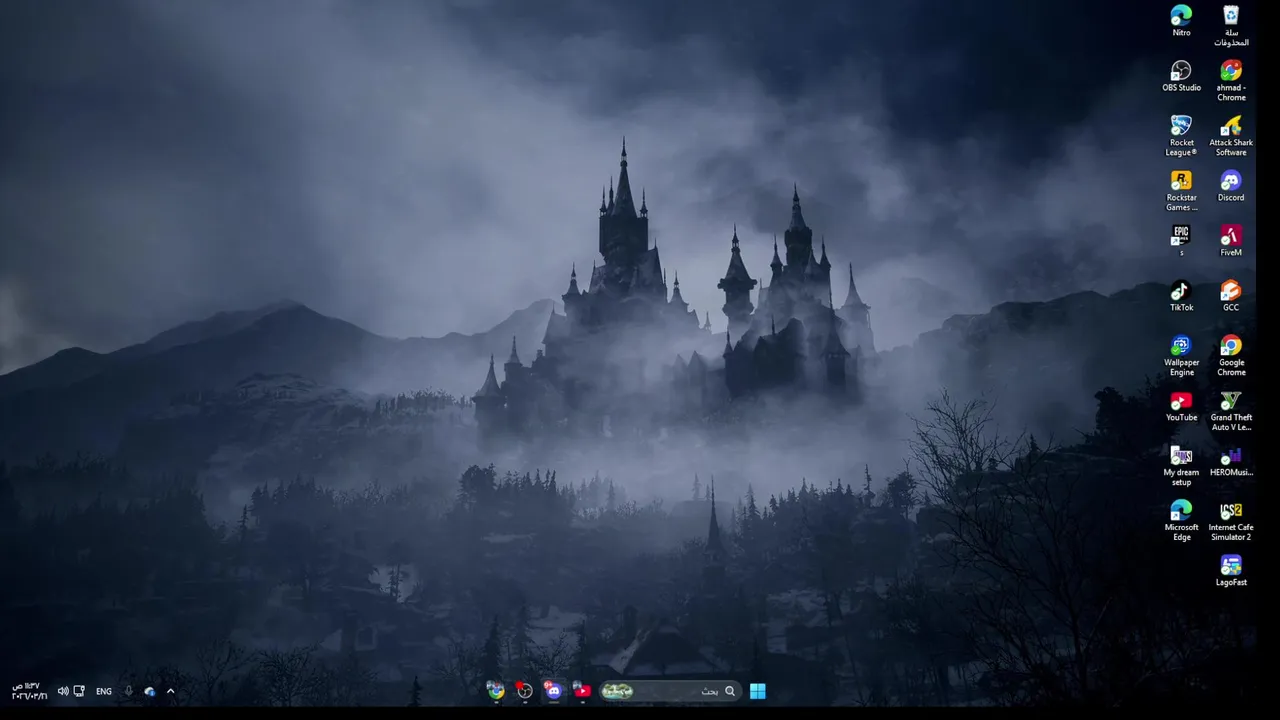1280x720 pixels.
Task: Open Microsoft Edge desktop shortcut
Action: click(x=1181, y=520)
